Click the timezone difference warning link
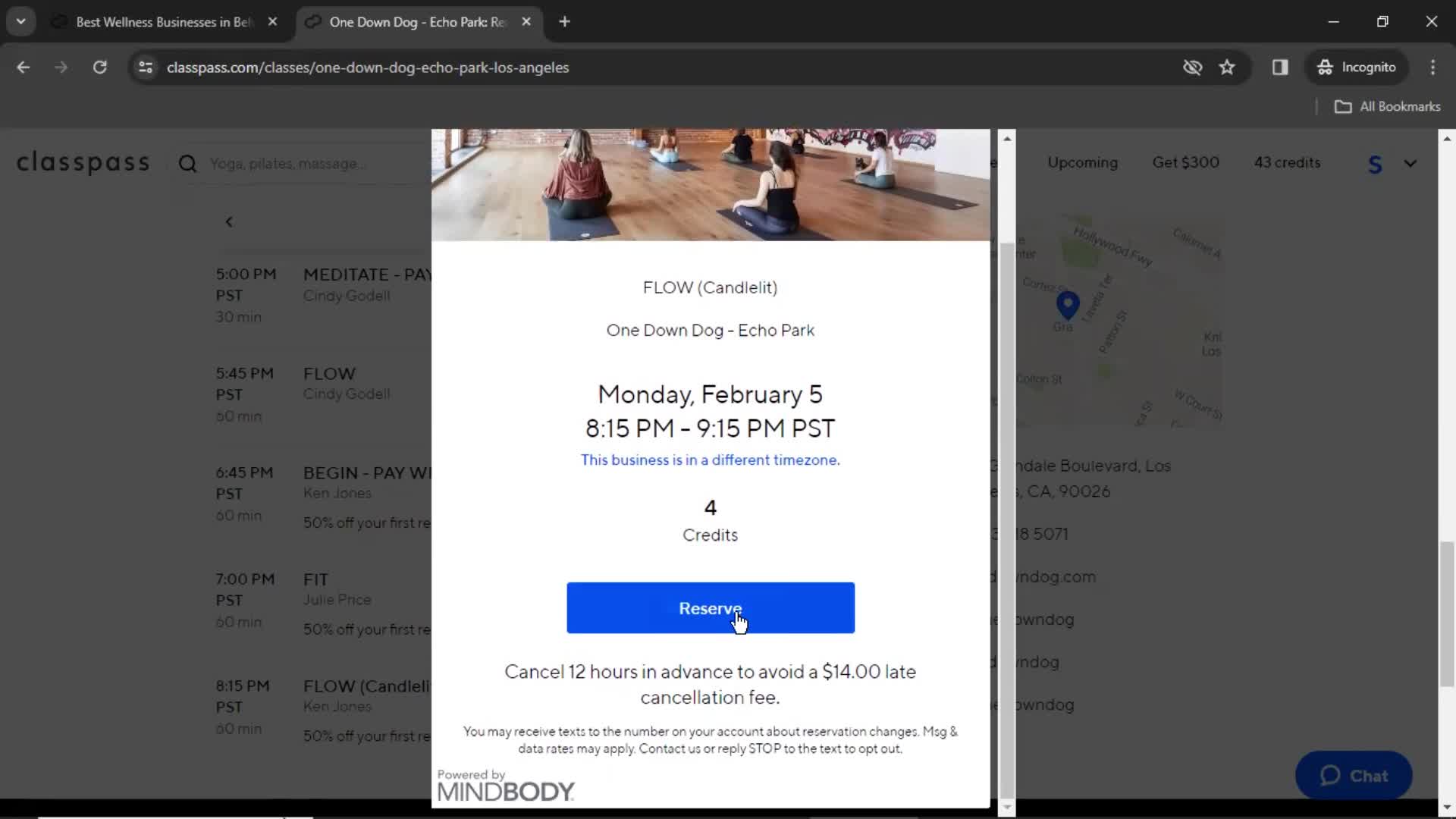 pos(710,459)
